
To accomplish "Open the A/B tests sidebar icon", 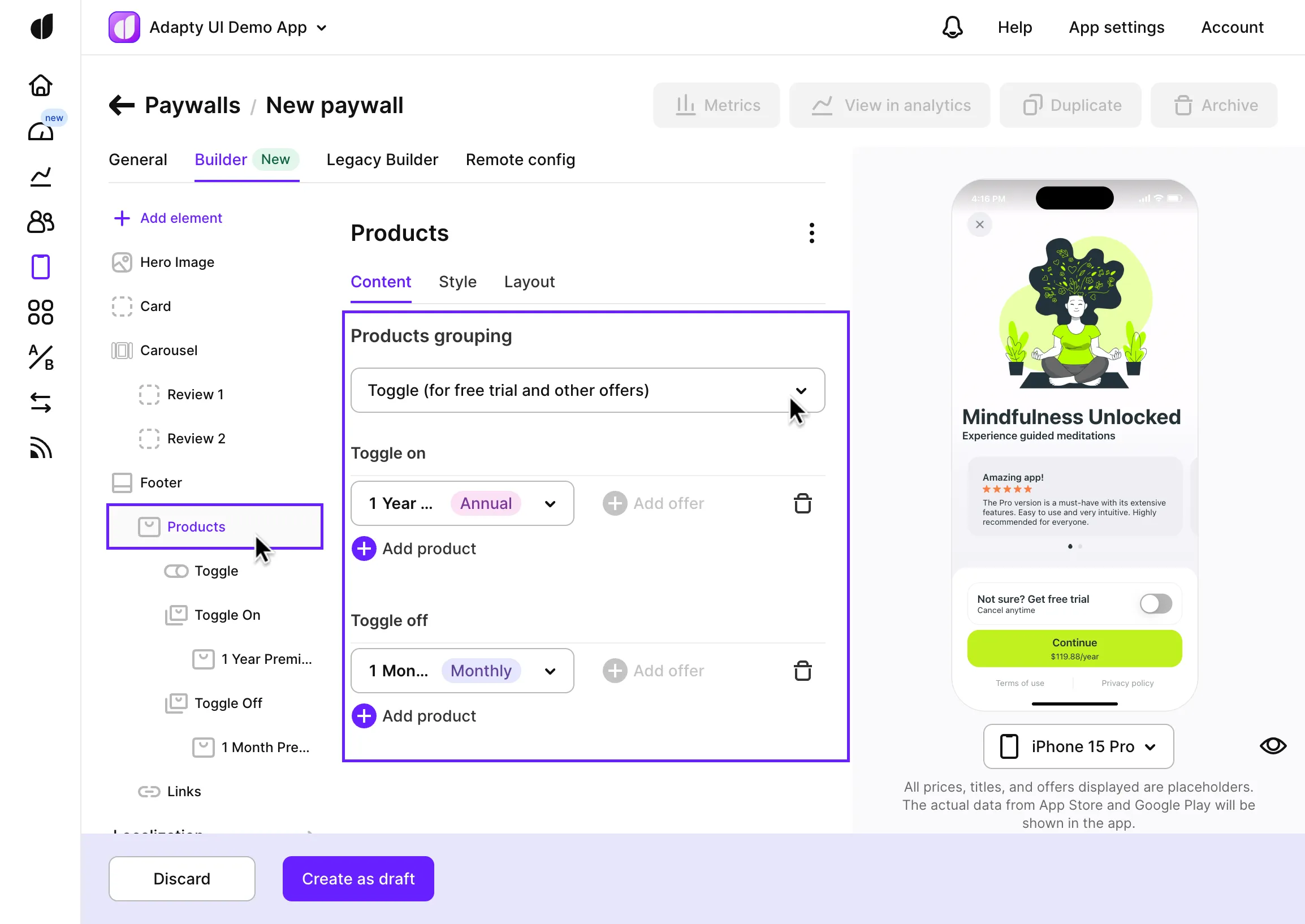I will [40, 357].
